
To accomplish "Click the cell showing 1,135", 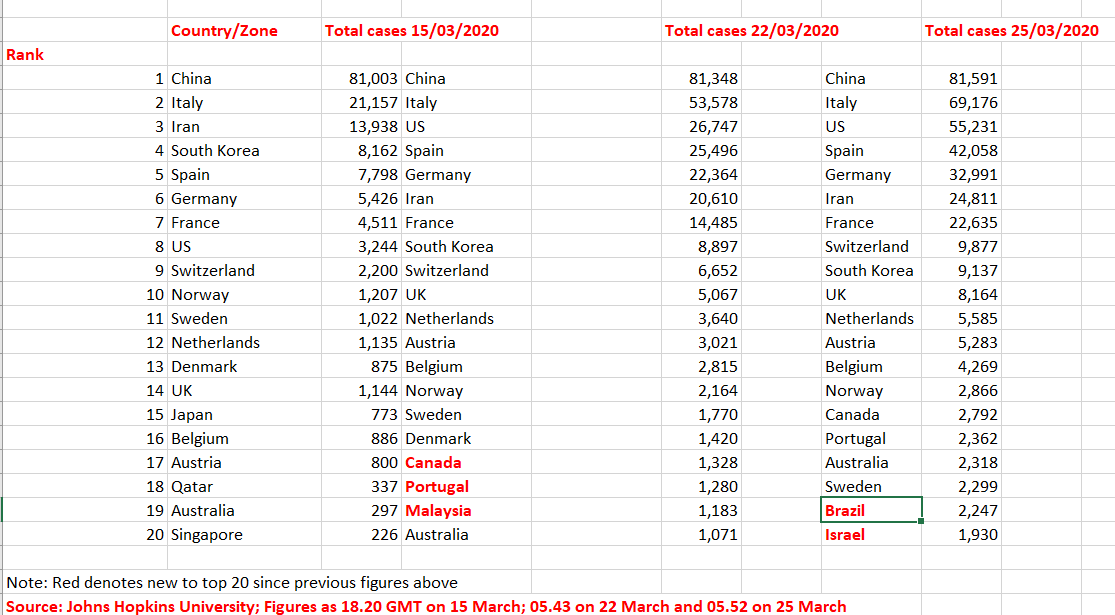I will 361,343.
